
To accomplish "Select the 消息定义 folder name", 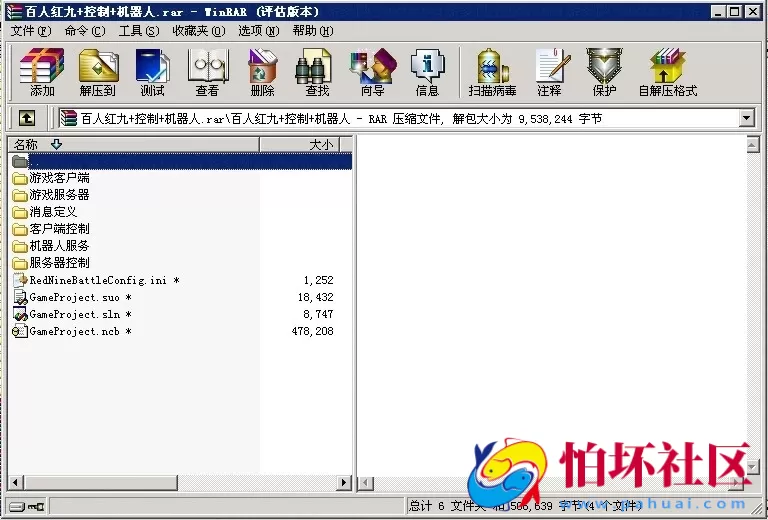I will pos(53,212).
